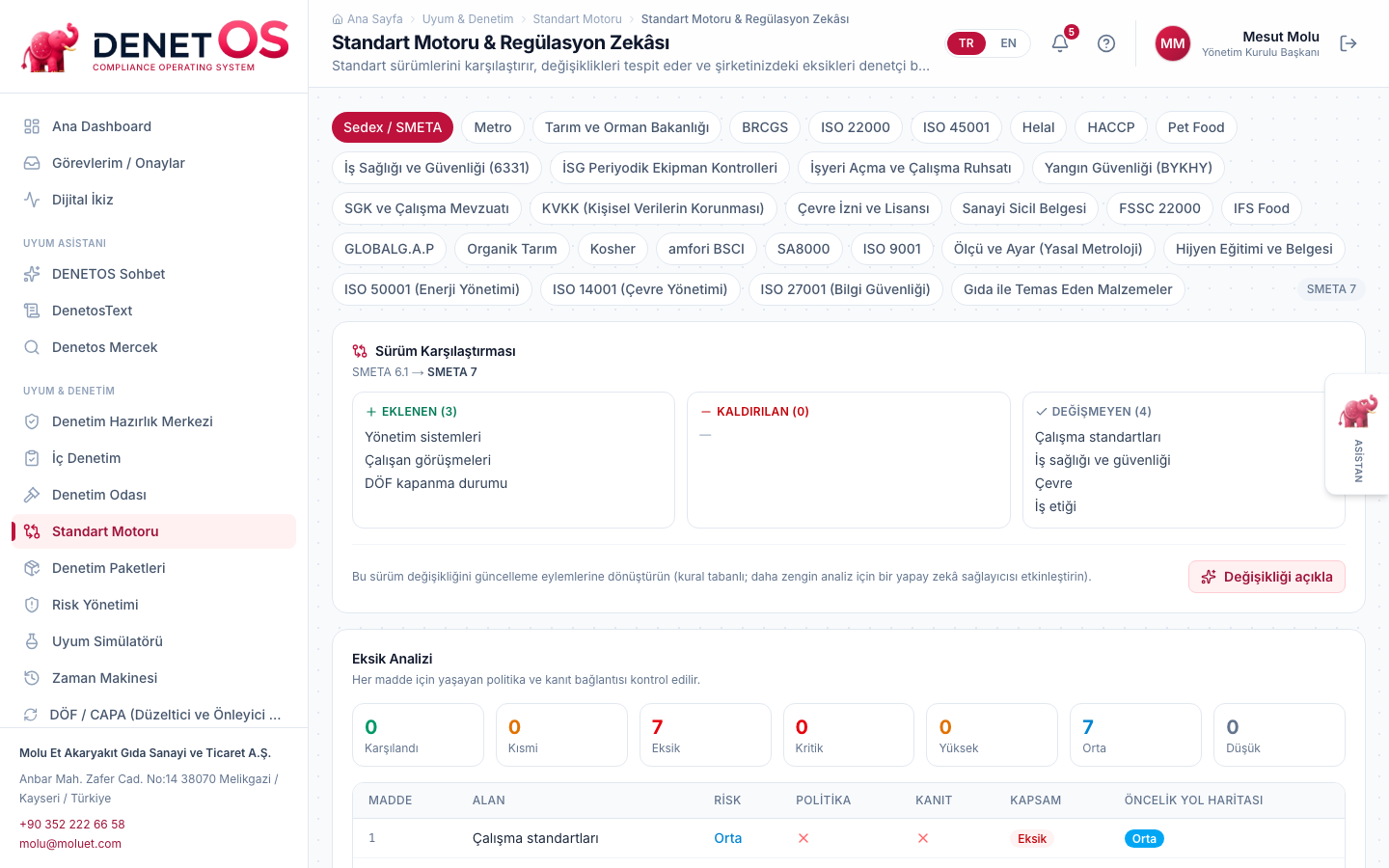Click the Ana Sayfa home breadcrumb icon
The width and height of the screenshot is (1389, 868).
(x=338, y=19)
